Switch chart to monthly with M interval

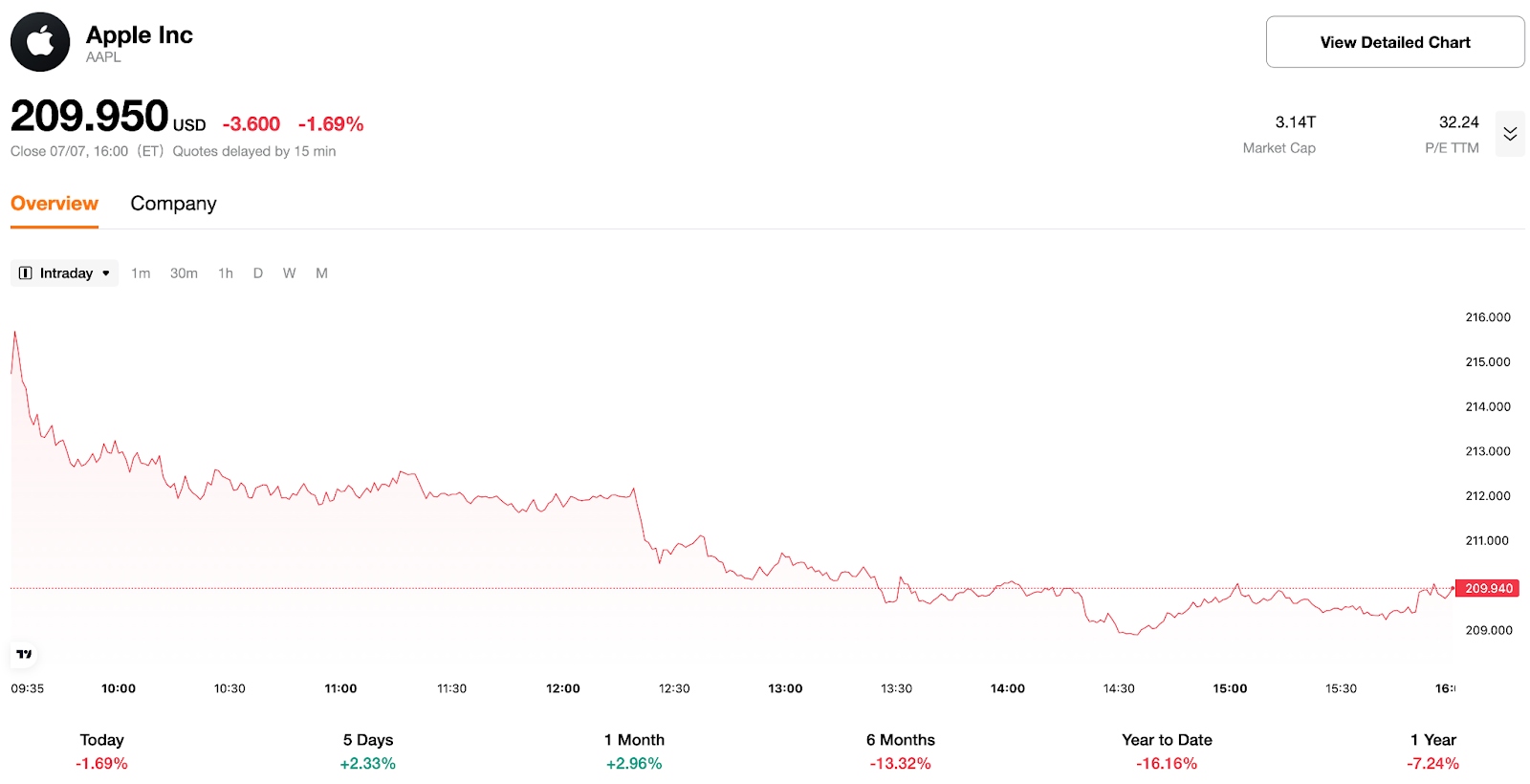(x=321, y=272)
